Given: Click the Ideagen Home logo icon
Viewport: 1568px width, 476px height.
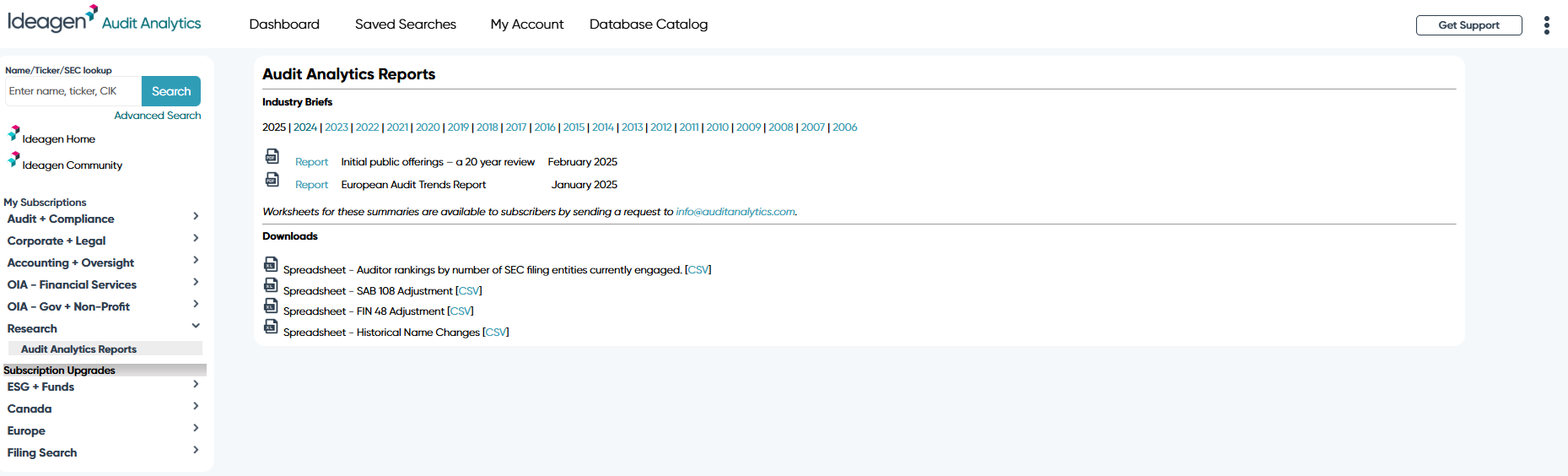Looking at the screenshot, I should point(13,133).
